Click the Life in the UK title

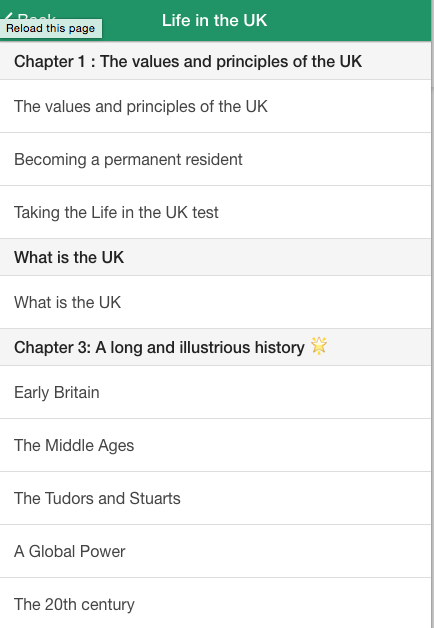(x=214, y=20)
